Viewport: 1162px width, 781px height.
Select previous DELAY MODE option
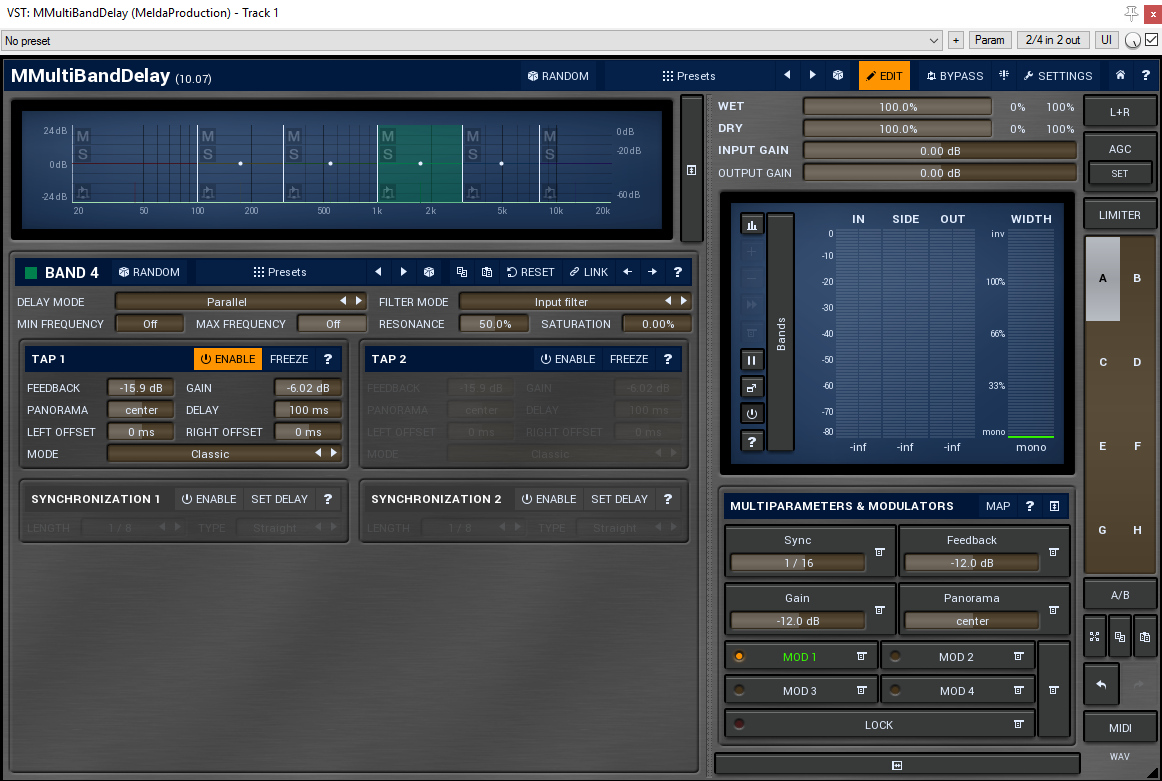point(343,301)
